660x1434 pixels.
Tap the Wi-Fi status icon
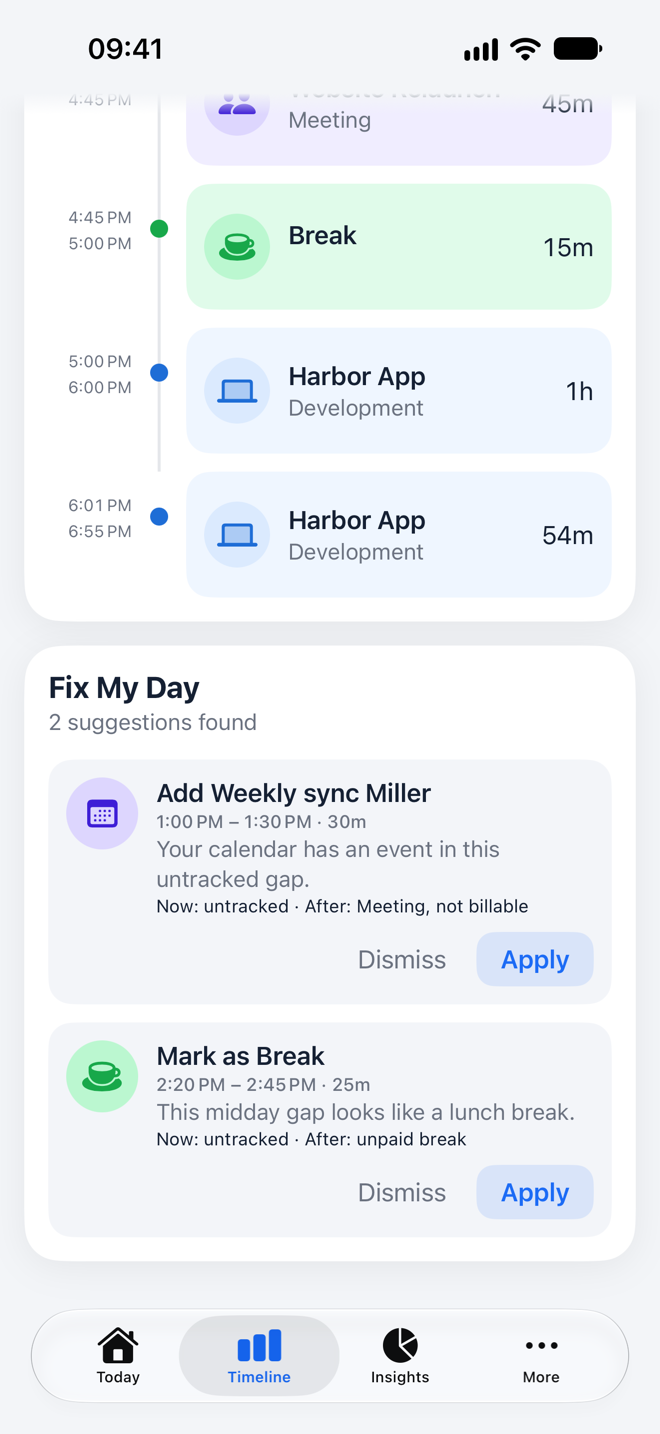click(525, 49)
